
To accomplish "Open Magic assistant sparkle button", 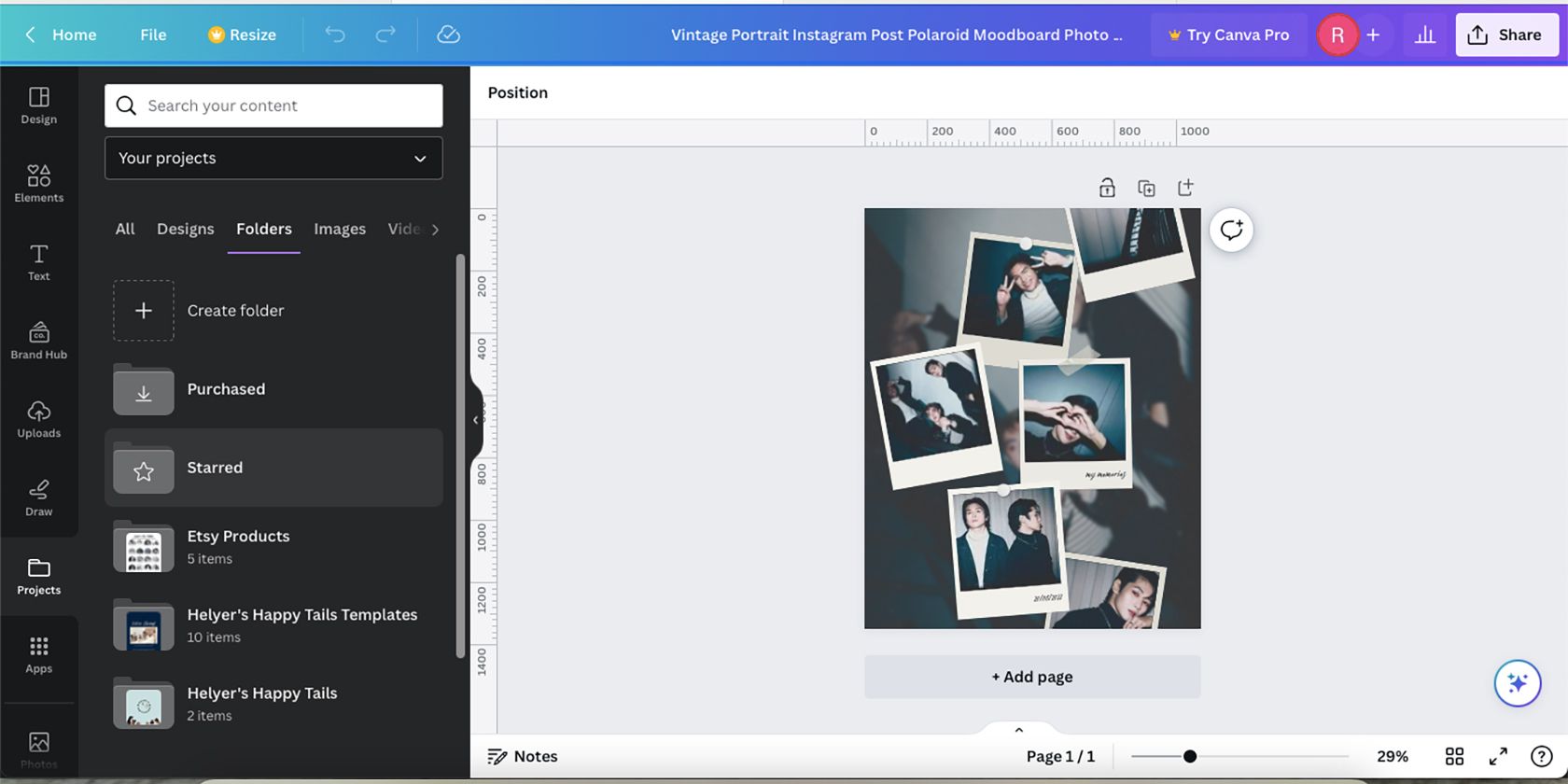I will coord(1518,683).
